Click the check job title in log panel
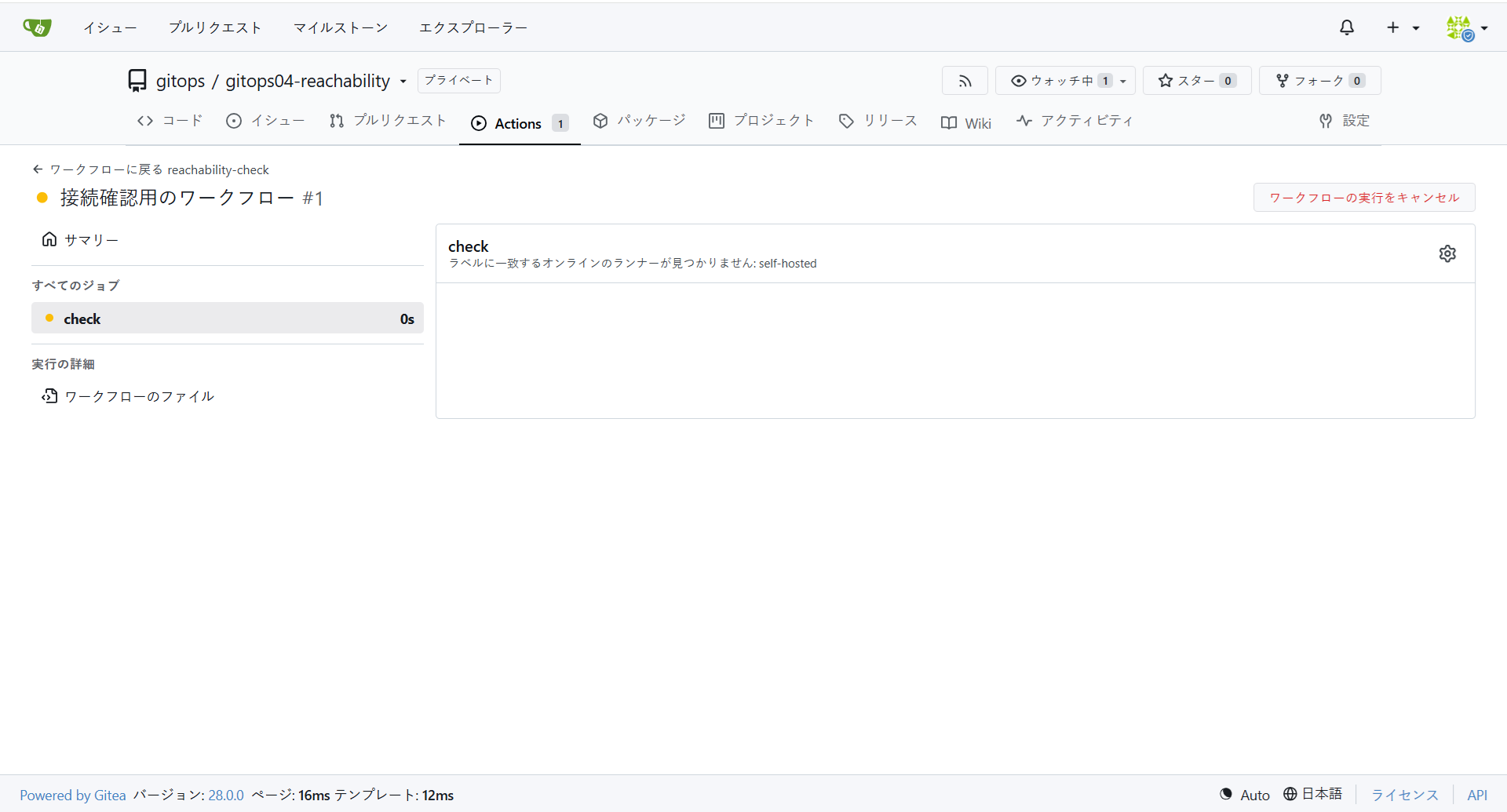Image resolution: width=1507 pixels, height=812 pixels. [x=469, y=246]
